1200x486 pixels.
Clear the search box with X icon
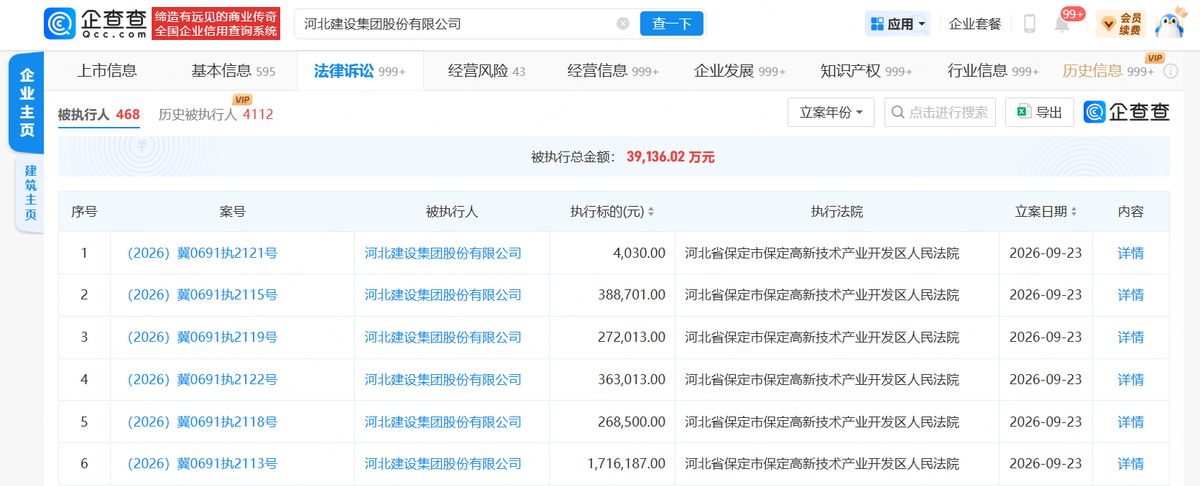tap(623, 23)
